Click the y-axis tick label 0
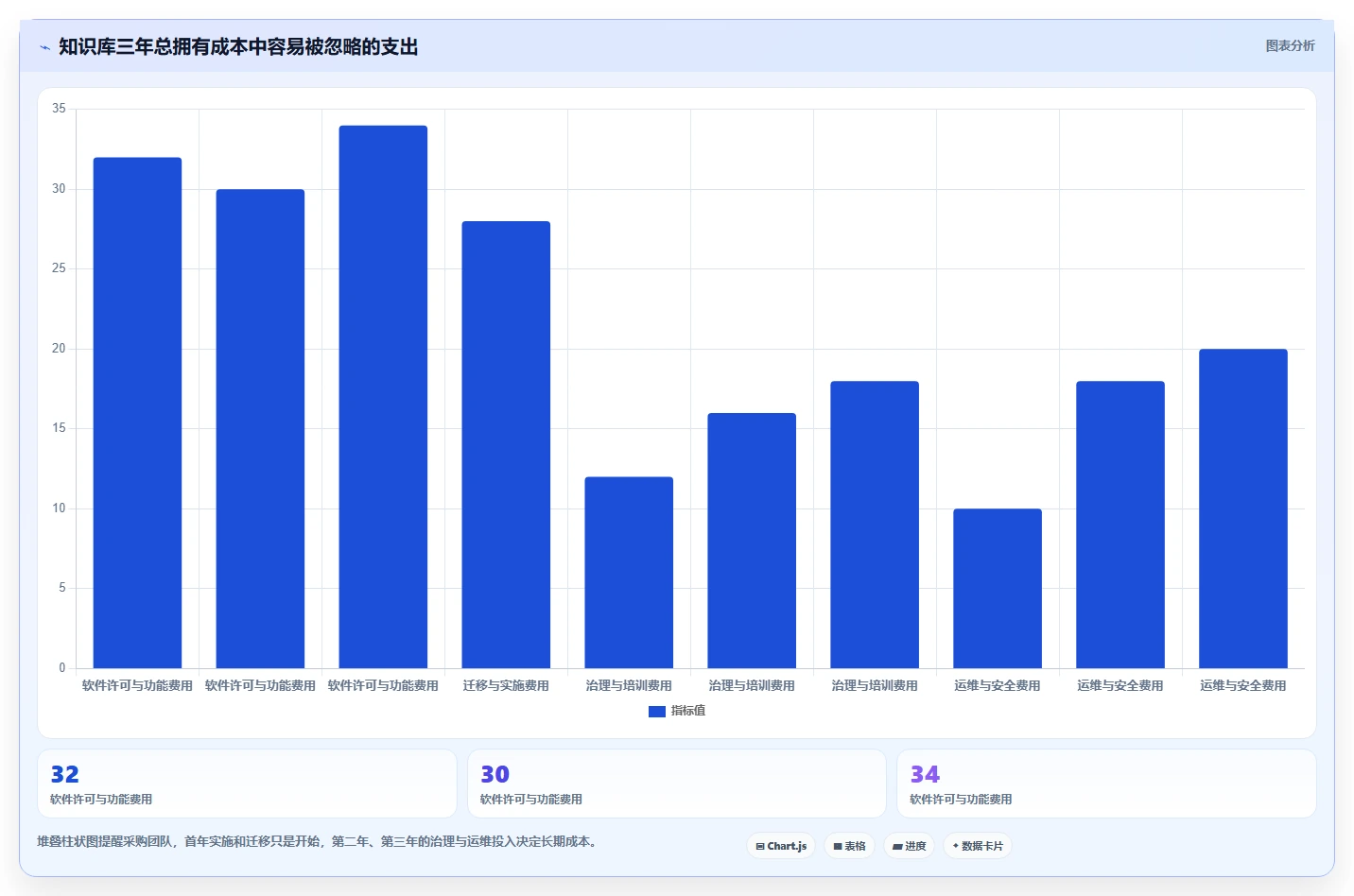Screen dimensions: 1354x896 click(62, 668)
